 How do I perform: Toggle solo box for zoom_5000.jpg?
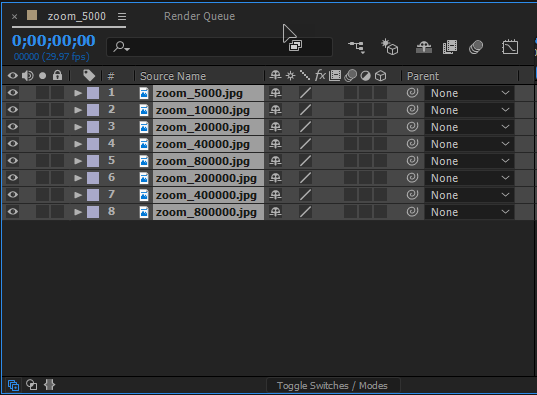[x=42, y=93]
